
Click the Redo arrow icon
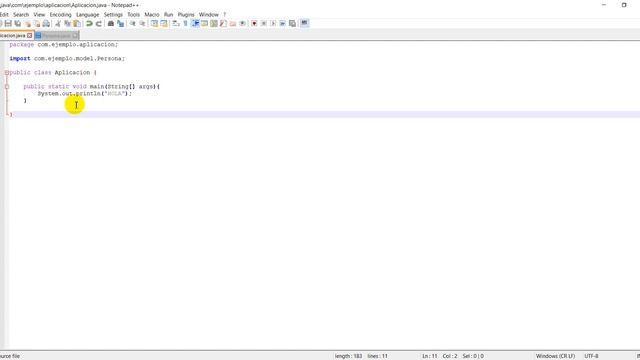(x=98, y=24)
